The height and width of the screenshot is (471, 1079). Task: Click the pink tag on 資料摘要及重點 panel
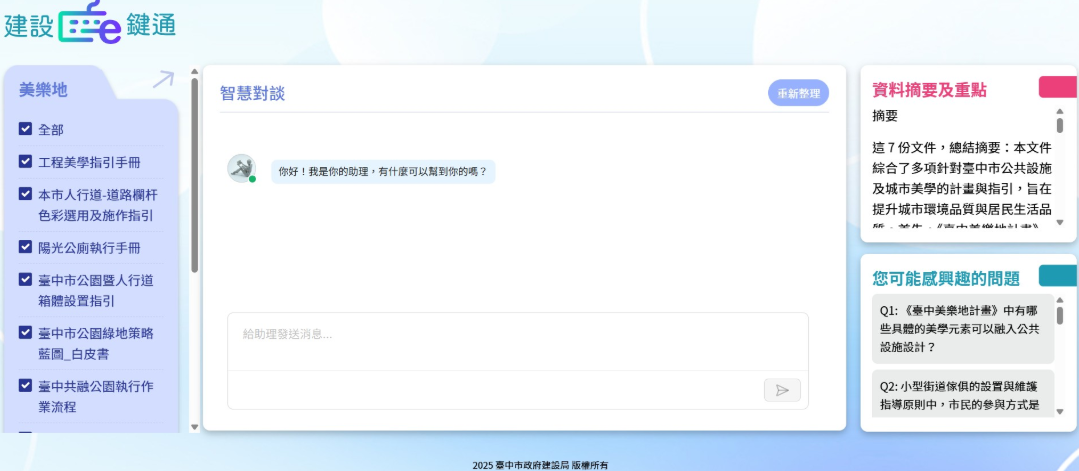[x=1057, y=87]
